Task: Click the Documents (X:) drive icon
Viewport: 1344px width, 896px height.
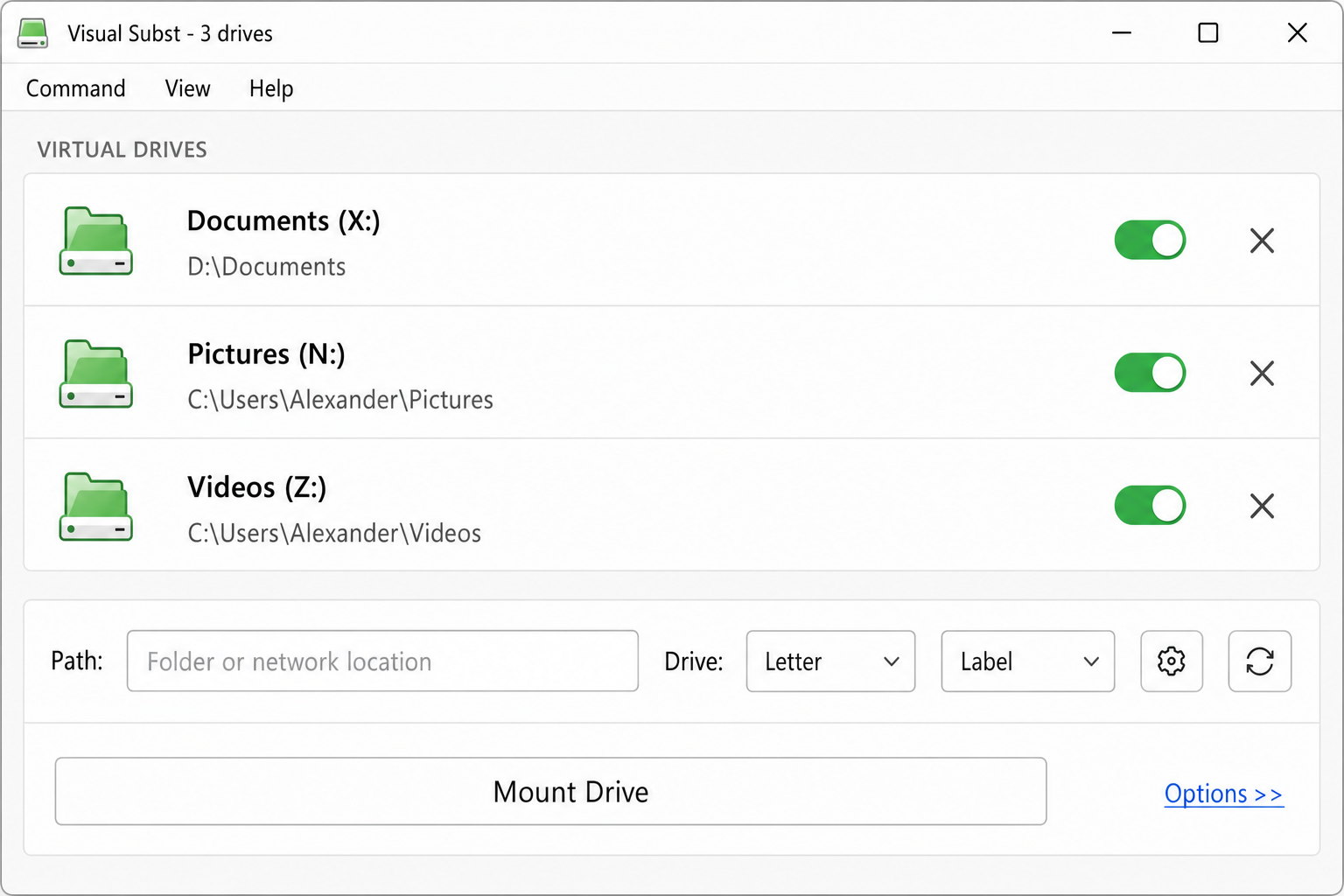Action: (x=96, y=241)
